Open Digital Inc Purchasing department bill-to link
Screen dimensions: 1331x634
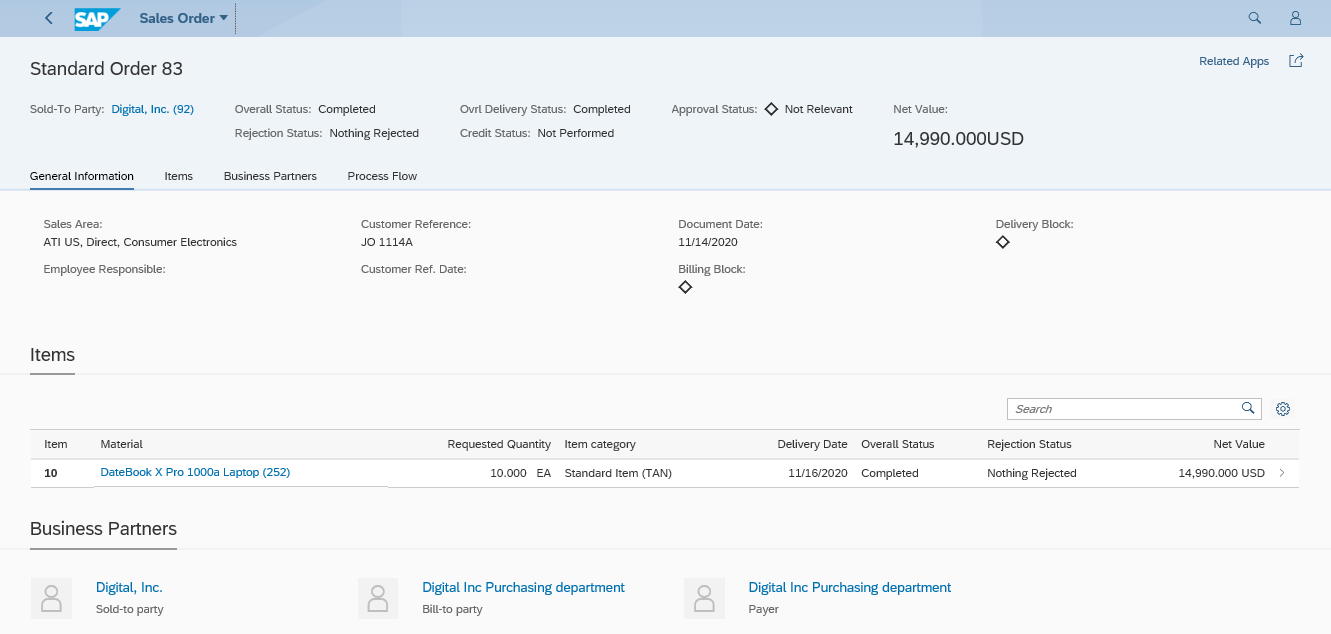click(523, 587)
